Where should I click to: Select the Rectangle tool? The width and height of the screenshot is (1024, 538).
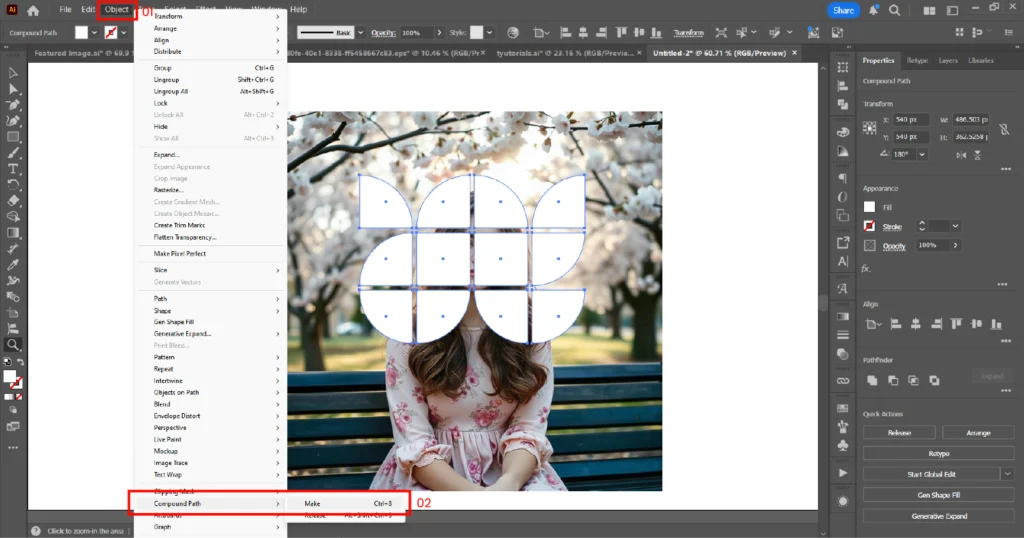[x=13, y=137]
